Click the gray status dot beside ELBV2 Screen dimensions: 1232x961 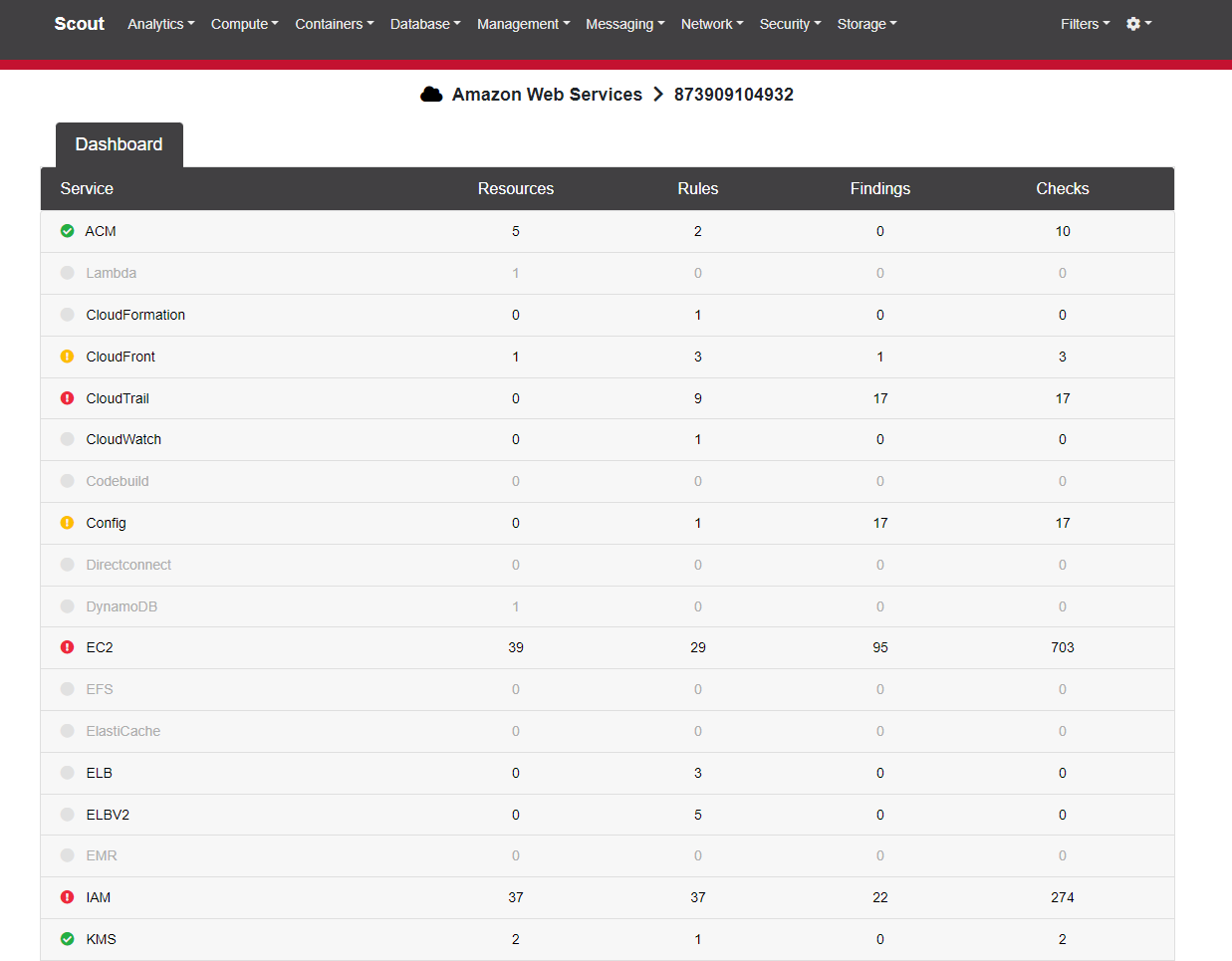(x=67, y=815)
